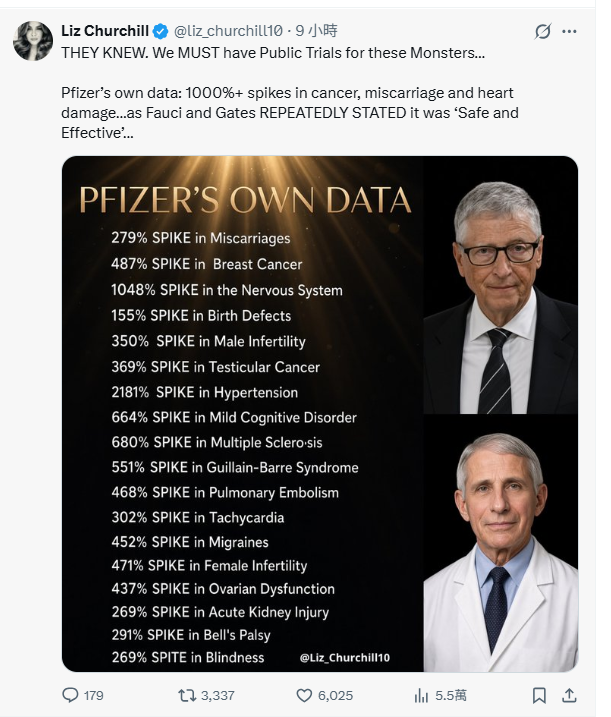Click the Grok slashed-circle icon
The image size is (611, 717).
coord(542,32)
